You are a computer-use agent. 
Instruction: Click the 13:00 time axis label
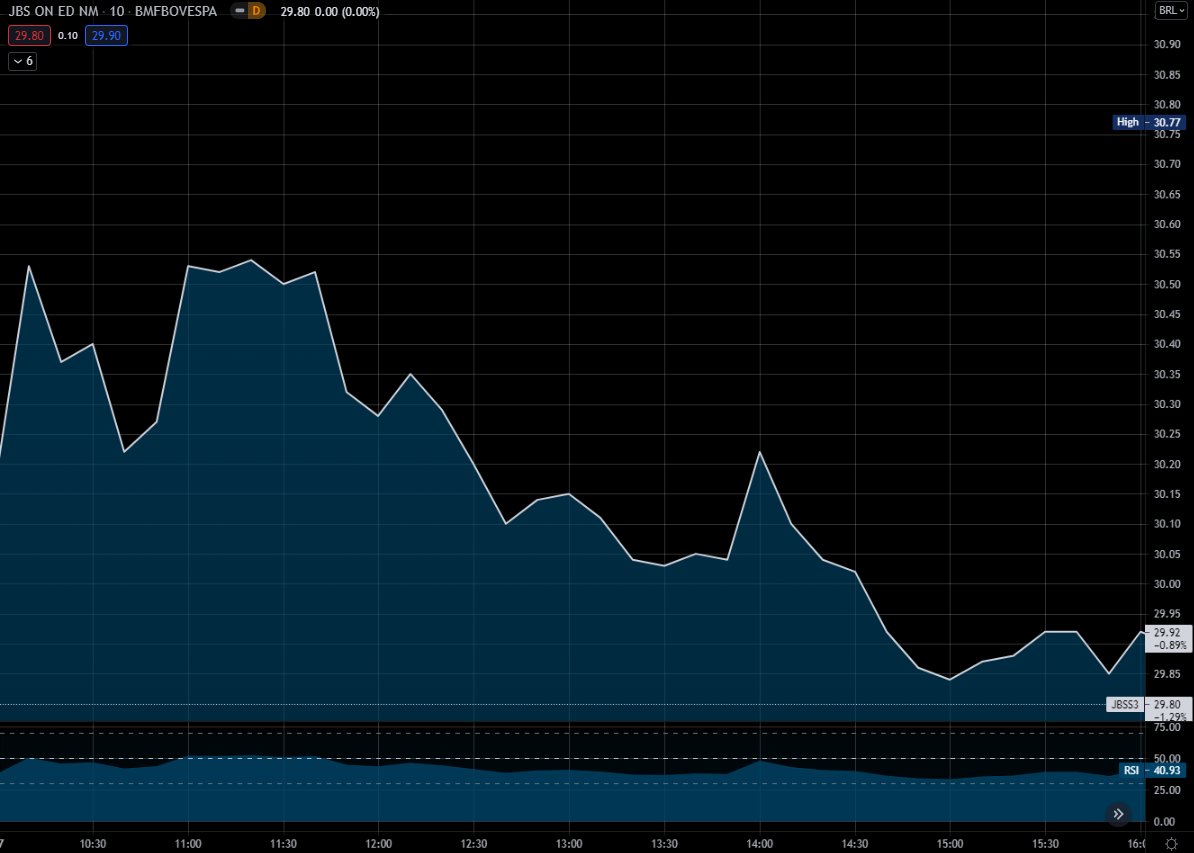coord(569,844)
